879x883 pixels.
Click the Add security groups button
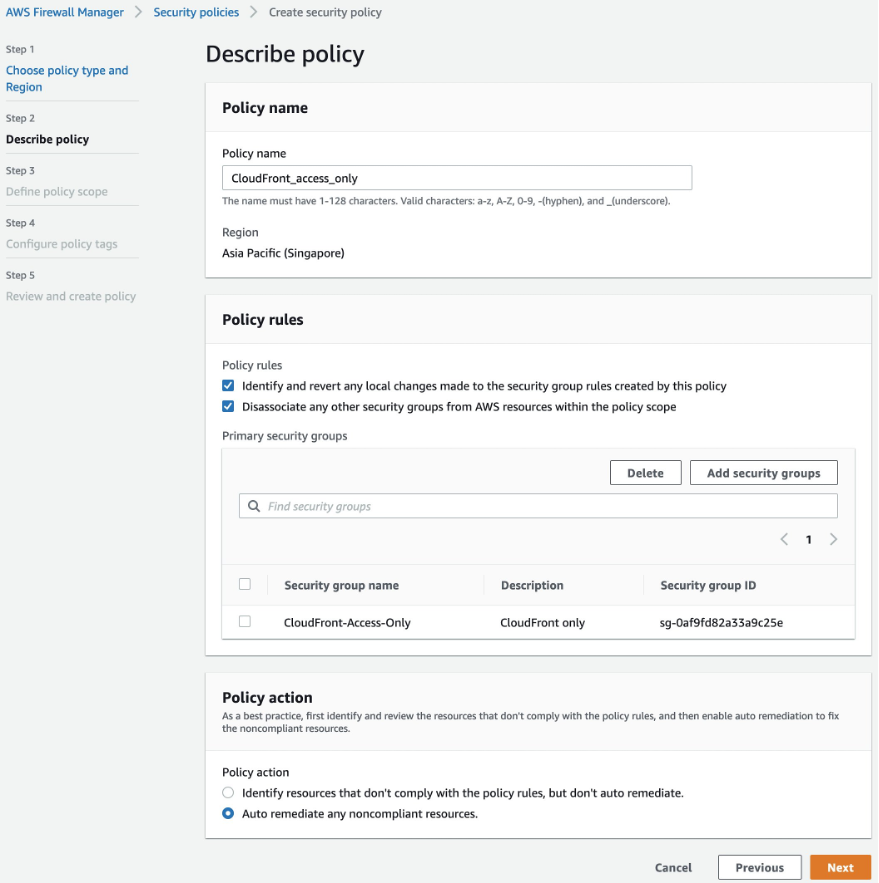tap(763, 472)
